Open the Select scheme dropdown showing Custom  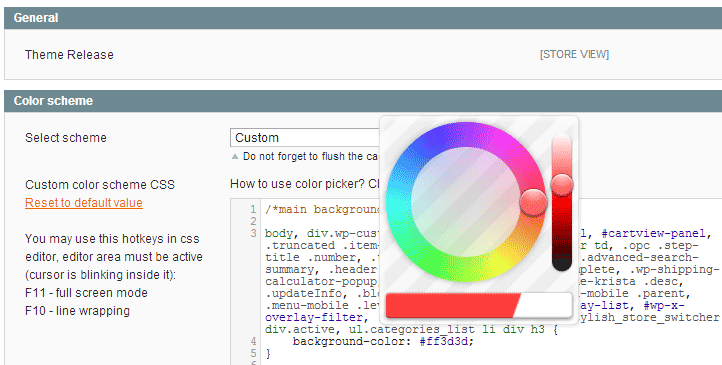[x=305, y=138]
